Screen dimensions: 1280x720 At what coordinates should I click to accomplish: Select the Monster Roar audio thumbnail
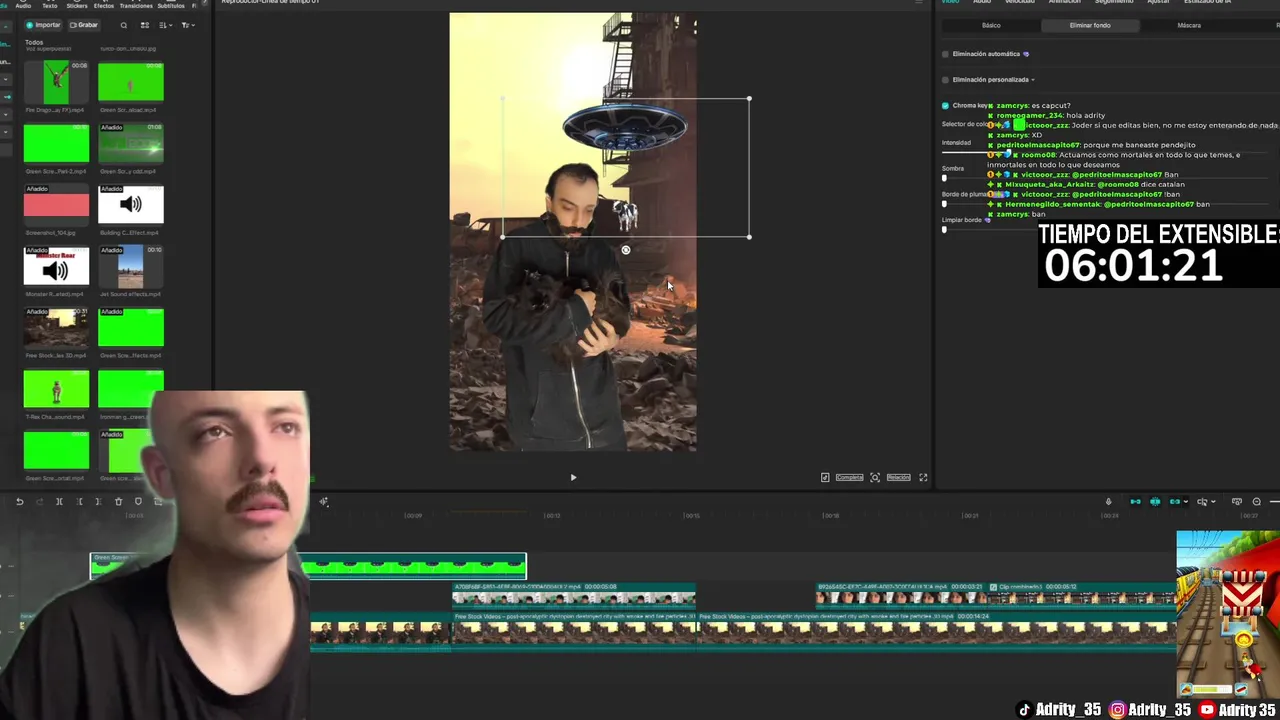coord(56,267)
